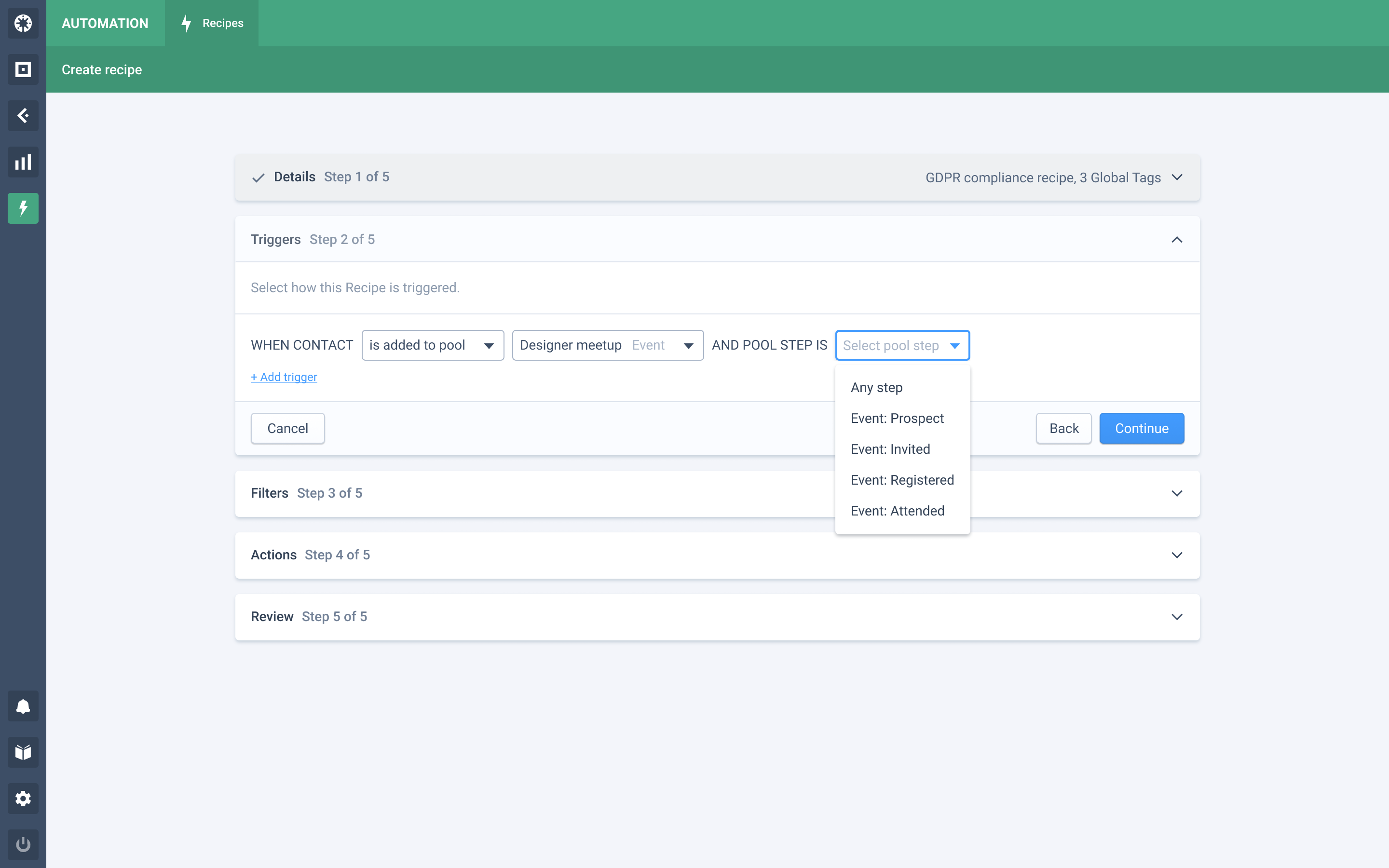The image size is (1389, 868).
Task: Click the open book help icon
Action: click(x=23, y=752)
